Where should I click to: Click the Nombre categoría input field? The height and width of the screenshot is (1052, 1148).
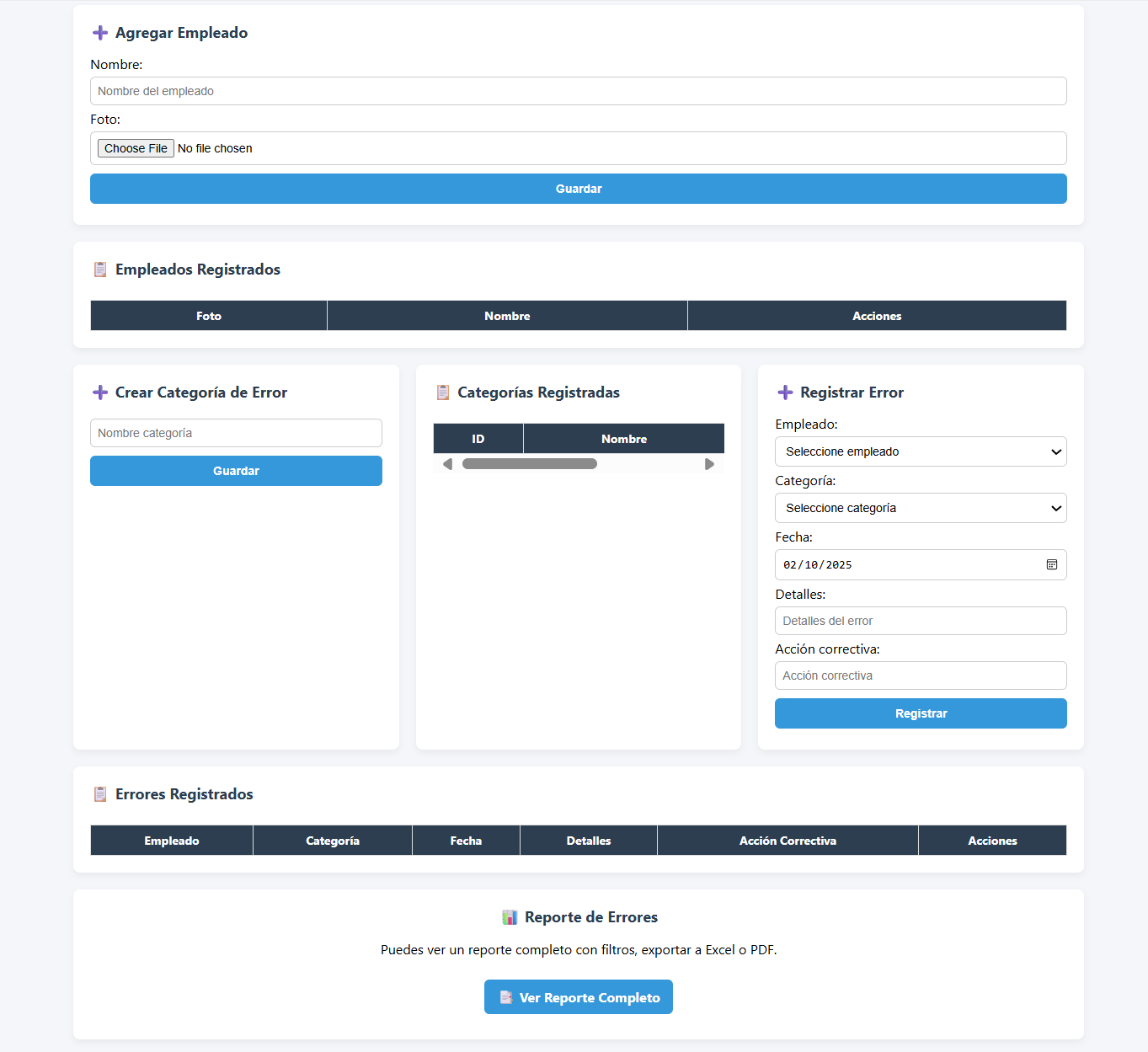(x=236, y=432)
